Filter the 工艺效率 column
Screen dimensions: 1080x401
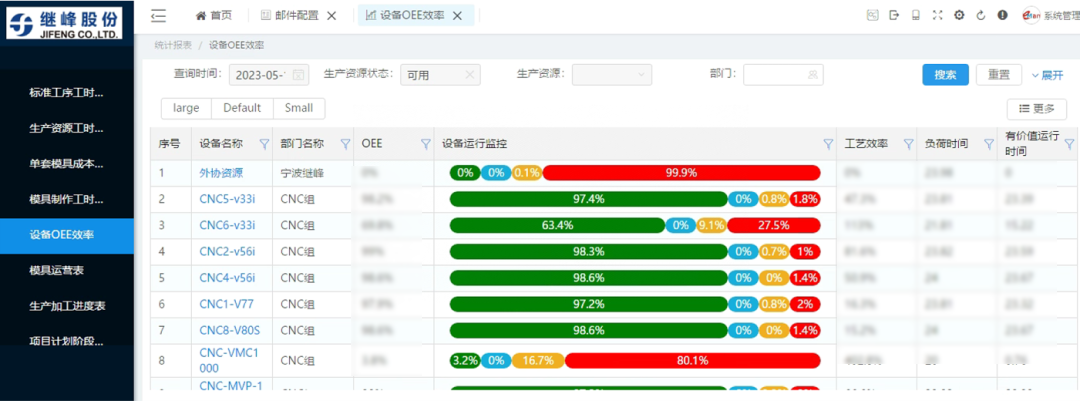point(908,144)
